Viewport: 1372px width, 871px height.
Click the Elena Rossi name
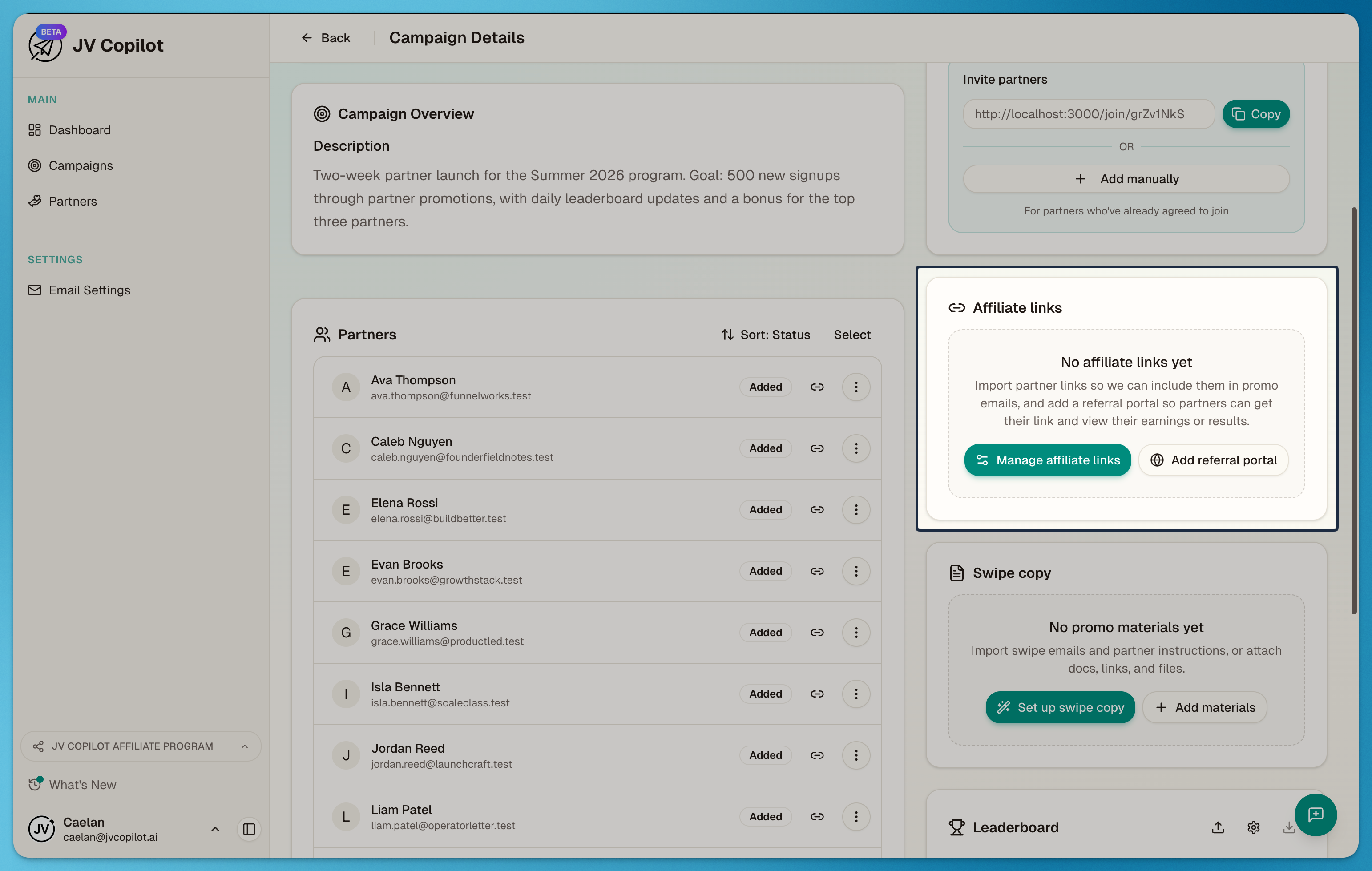tap(404, 503)
